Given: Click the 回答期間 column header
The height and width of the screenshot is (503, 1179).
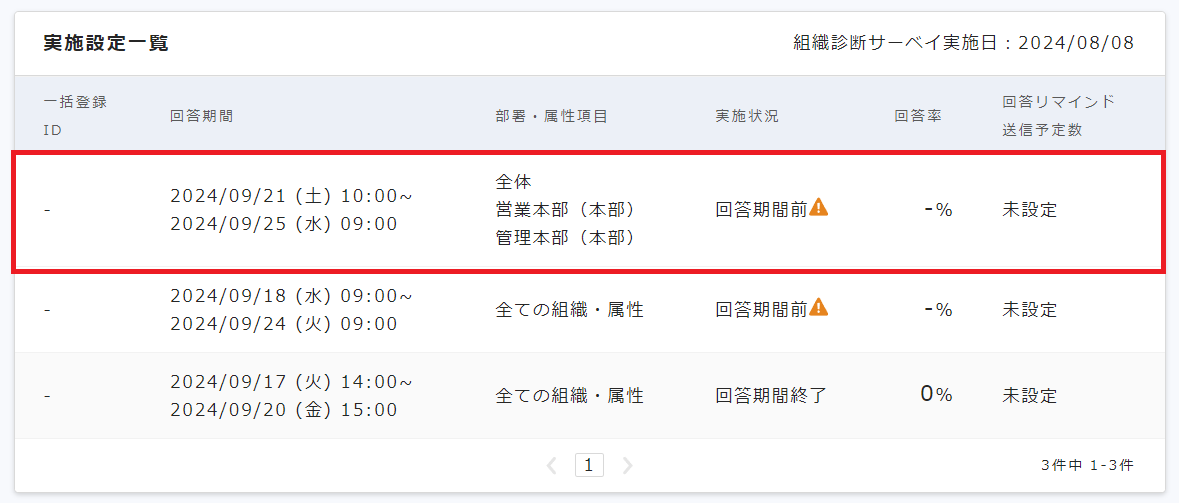Looking at the screenshot, I should pyautogui.click(x=201, y=116).
